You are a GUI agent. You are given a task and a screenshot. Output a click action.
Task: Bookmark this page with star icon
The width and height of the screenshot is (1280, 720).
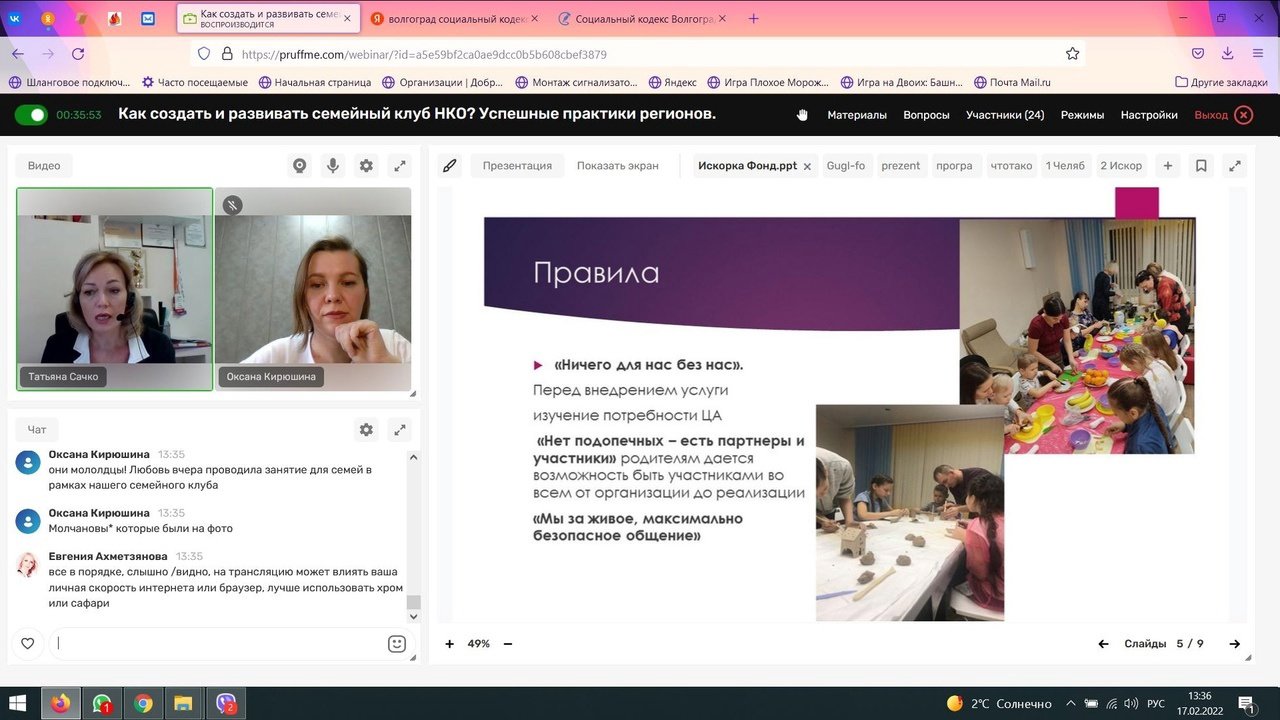point(1072,54)
